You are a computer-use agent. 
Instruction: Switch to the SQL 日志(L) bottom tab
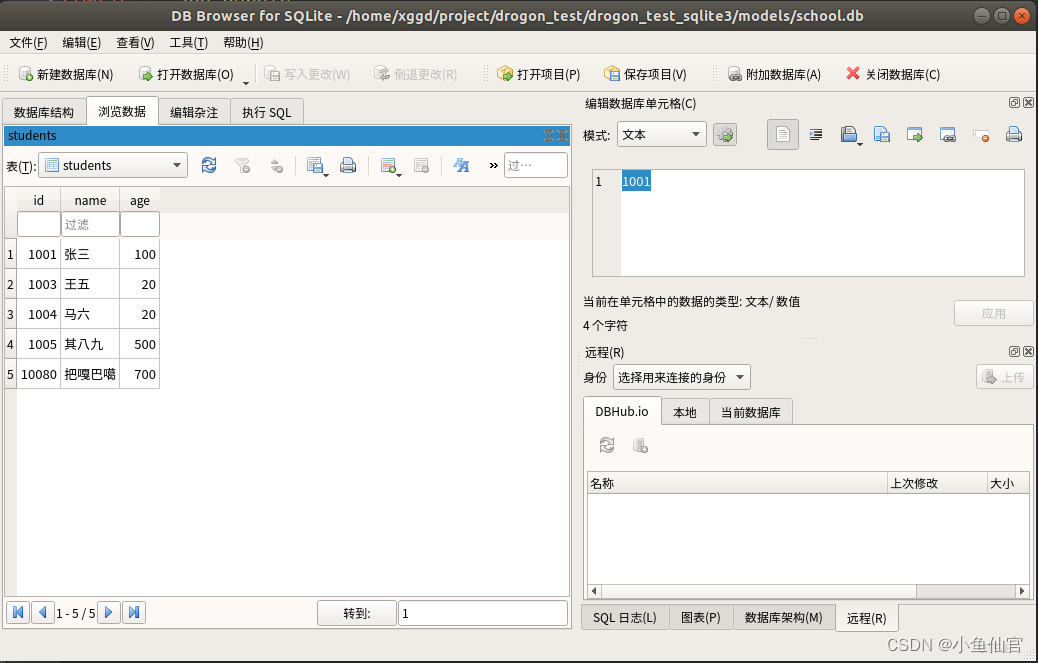(625, 617)
